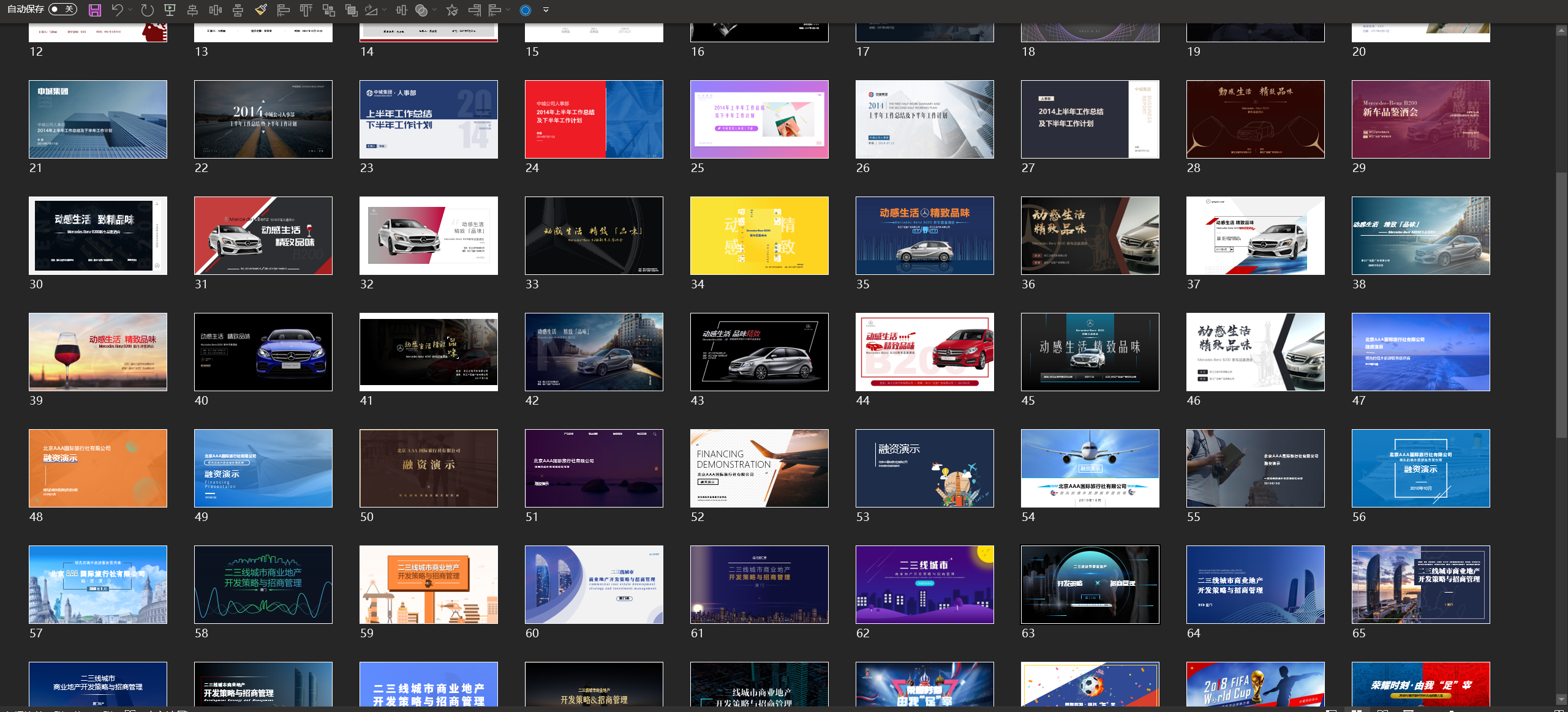Align objects to top icon
The image size is (1568, 712).
pos(306,10)
